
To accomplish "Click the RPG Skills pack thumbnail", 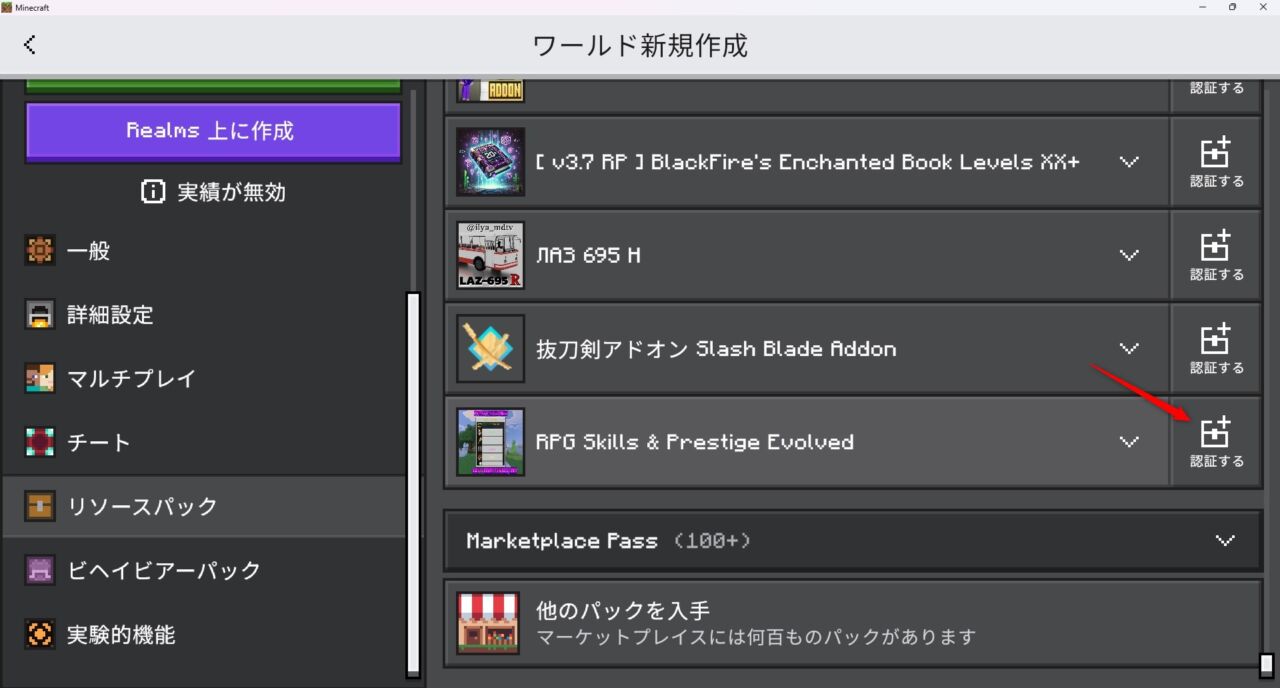I will [x=490, y=442].
